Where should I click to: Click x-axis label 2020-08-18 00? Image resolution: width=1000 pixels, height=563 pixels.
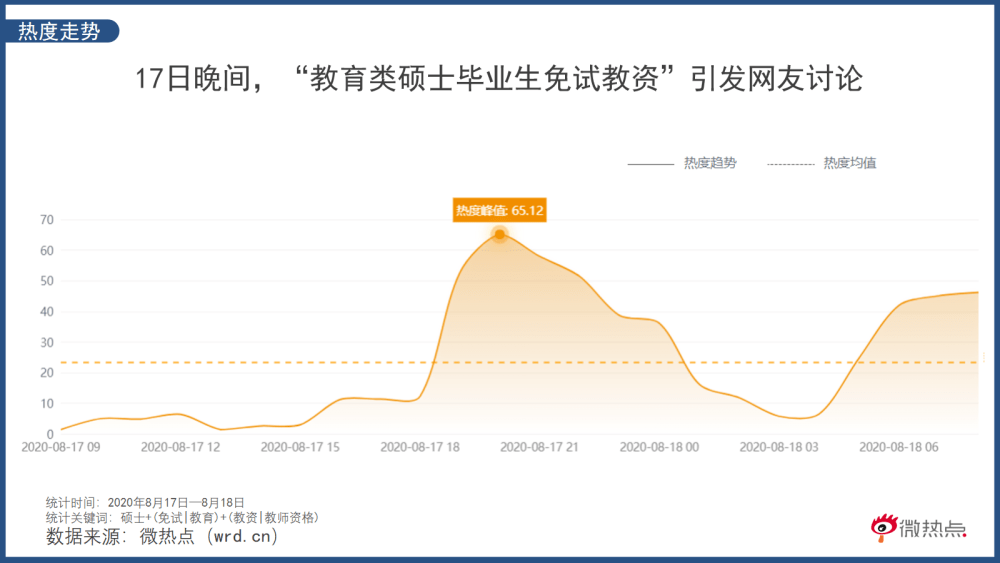pos(659,447)
